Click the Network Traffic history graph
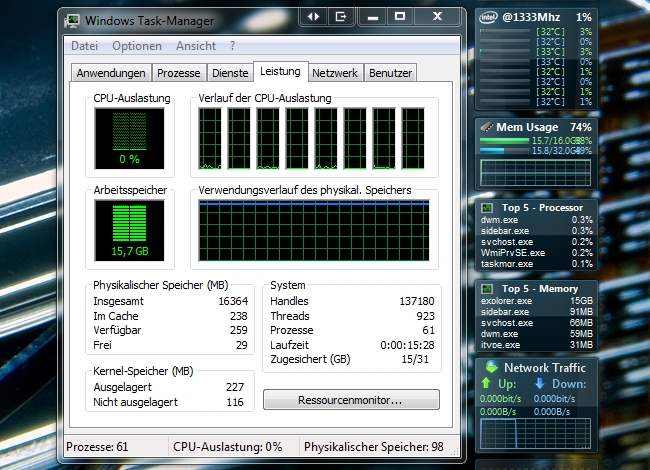Screen dimensions: 650x470 pyautogui.click(x=535, y=434)
